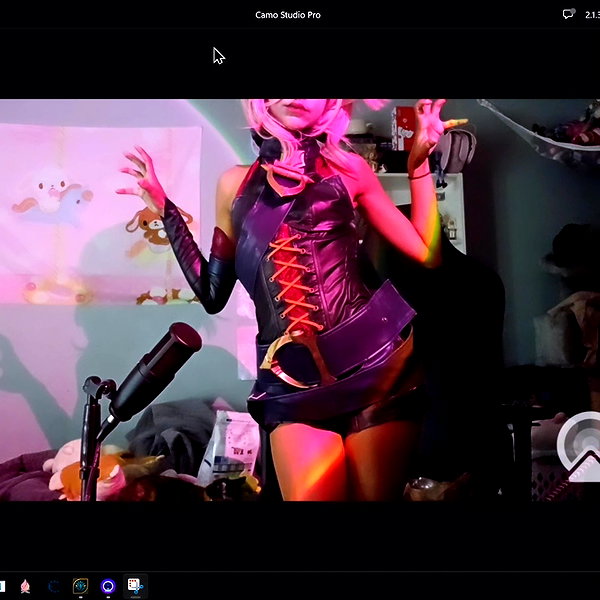Click the version number text starting 2.1

point(592,15)
